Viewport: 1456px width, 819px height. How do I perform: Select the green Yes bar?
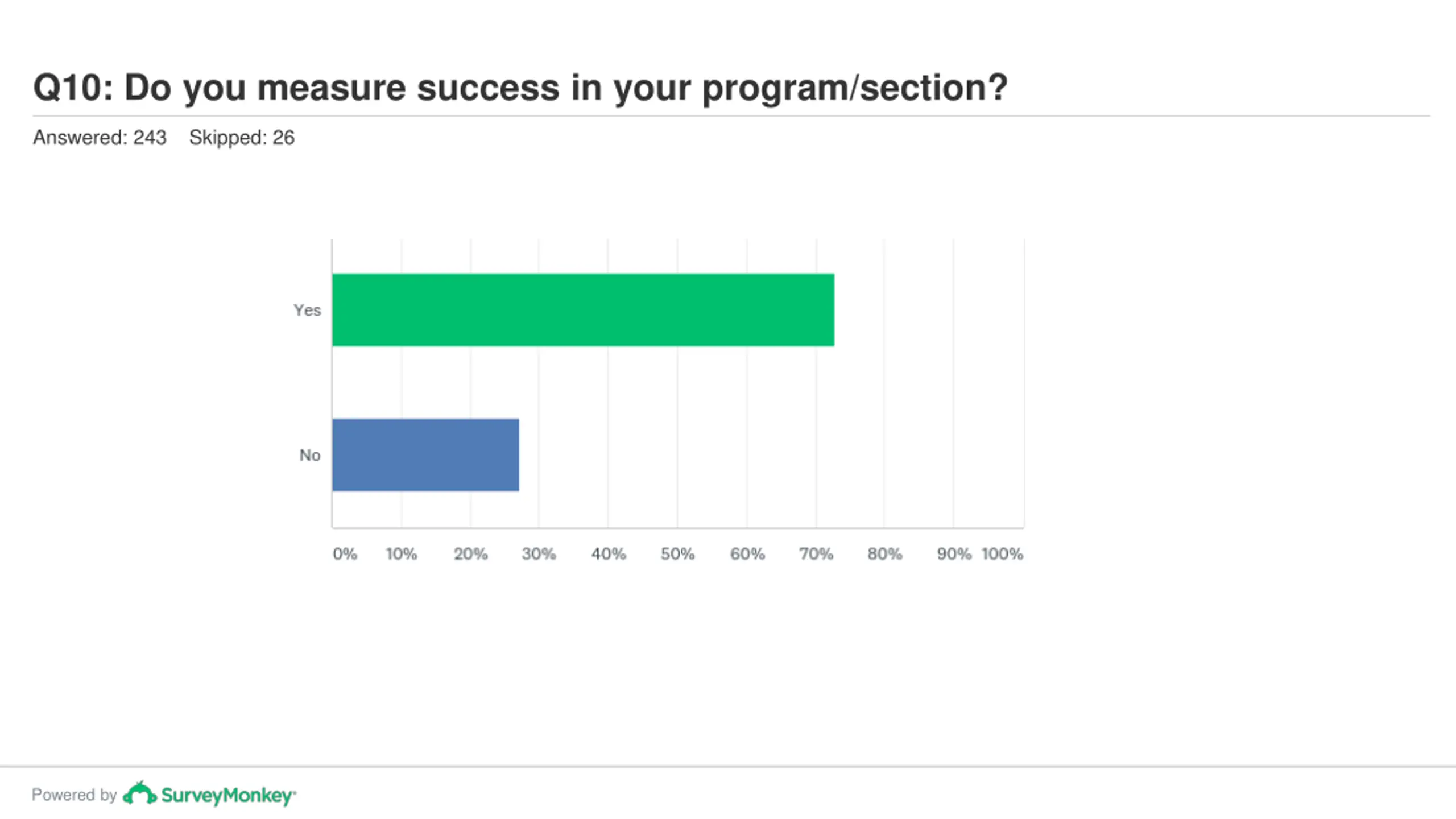583,310
